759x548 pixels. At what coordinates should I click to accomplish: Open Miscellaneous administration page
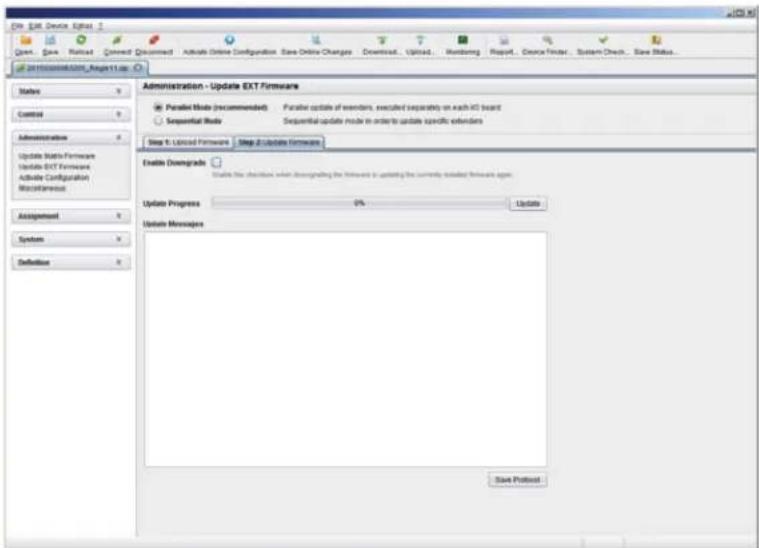point(42,188)
